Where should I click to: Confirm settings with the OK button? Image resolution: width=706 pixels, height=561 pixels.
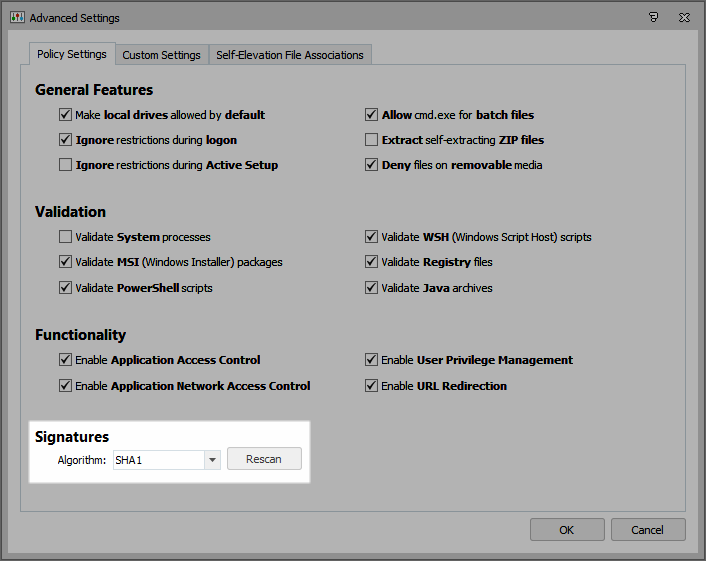click(567, 529)
